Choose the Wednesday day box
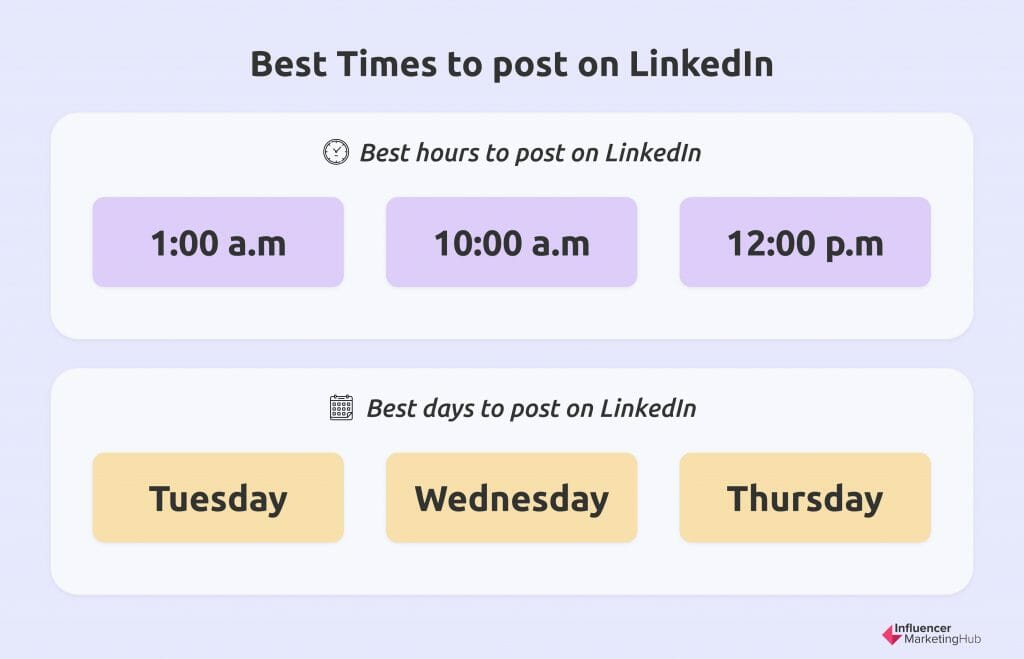 [x=511, y=497]
